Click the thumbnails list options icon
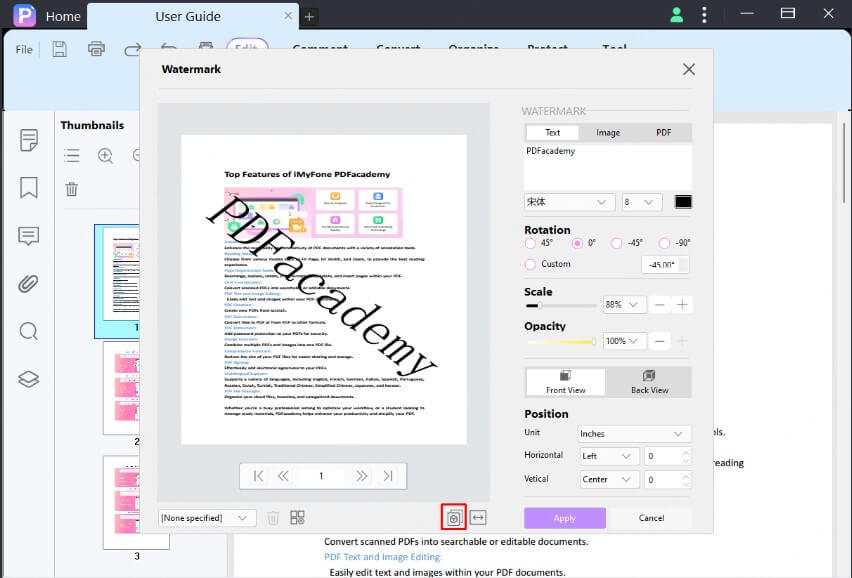This screenshot has height=578, width=852. point(72,156)
